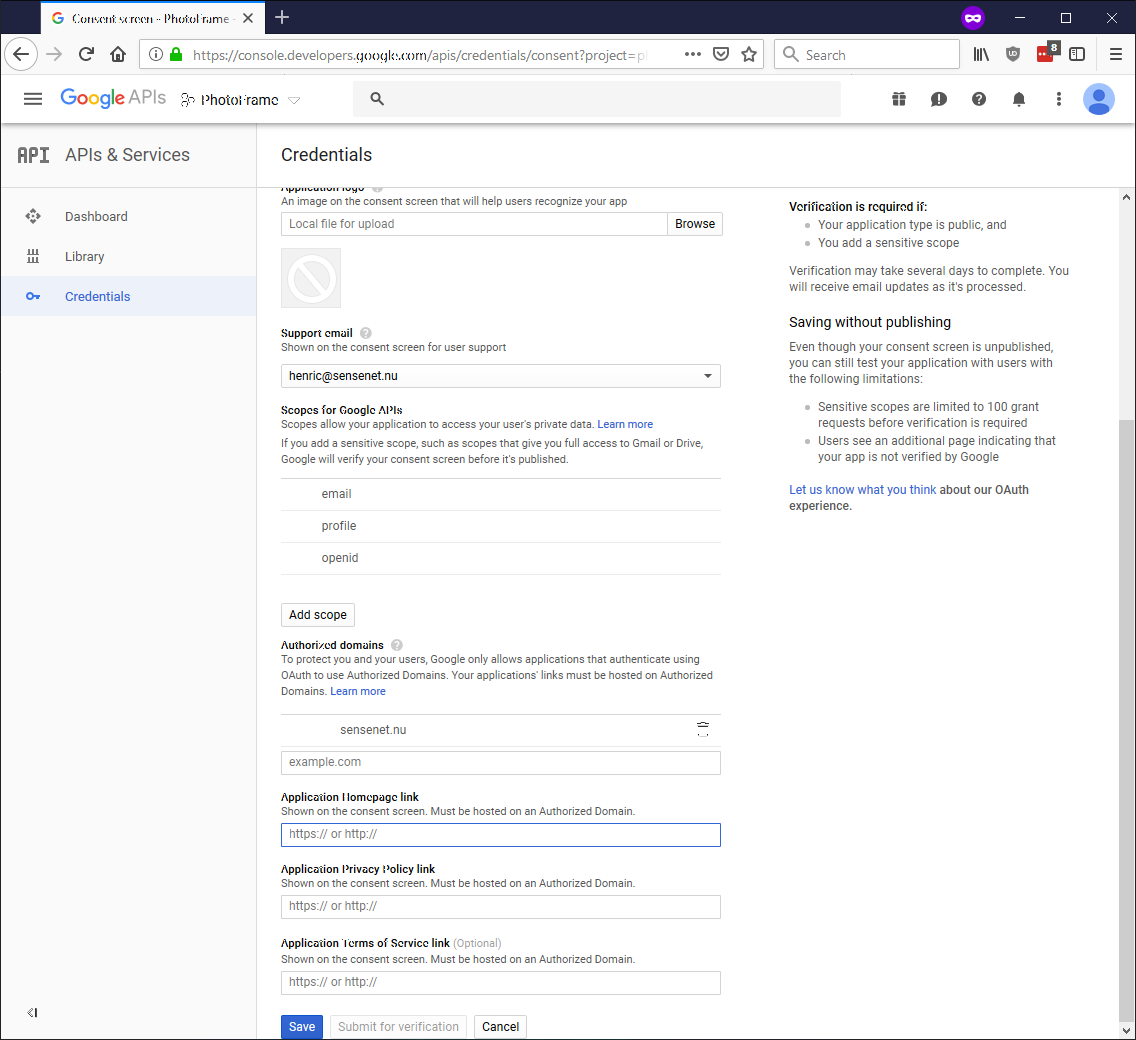This screenshot has width=1136, height=1040.
Task: Follow Learn more link for authorized domains
Action: (x=358, y=691)
